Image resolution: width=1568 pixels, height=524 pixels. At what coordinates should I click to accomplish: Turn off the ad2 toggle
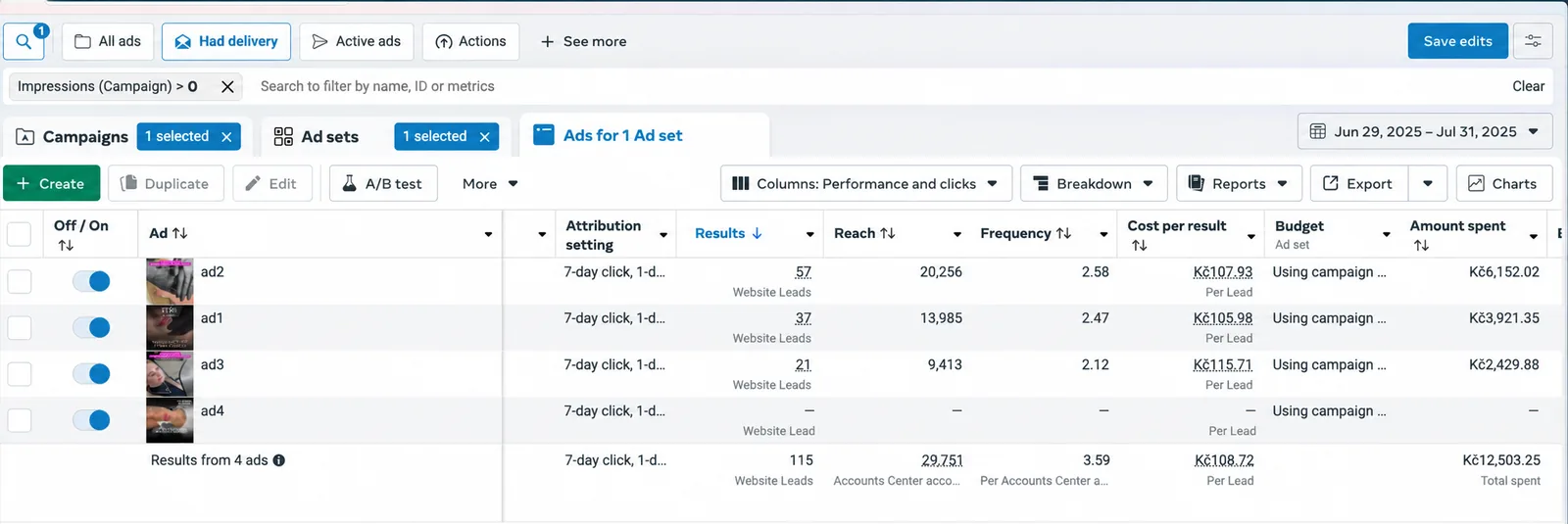[x=91, y=281]
